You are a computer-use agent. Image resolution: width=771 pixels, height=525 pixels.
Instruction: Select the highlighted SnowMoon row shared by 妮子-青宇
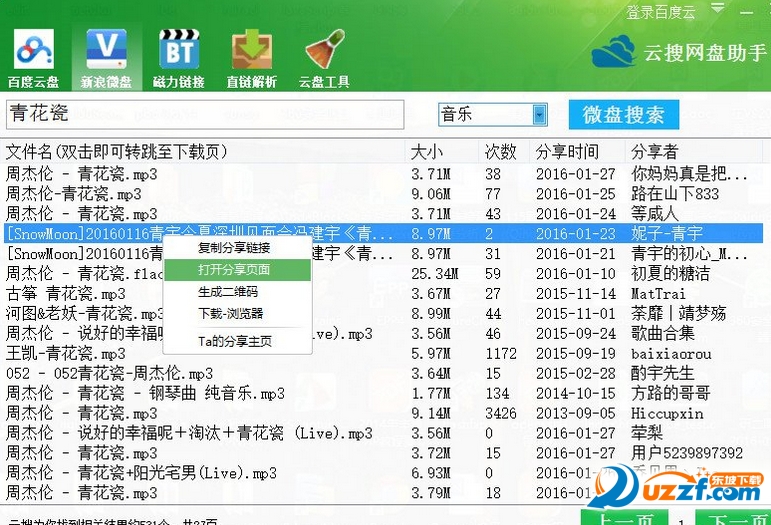(384, 233)
